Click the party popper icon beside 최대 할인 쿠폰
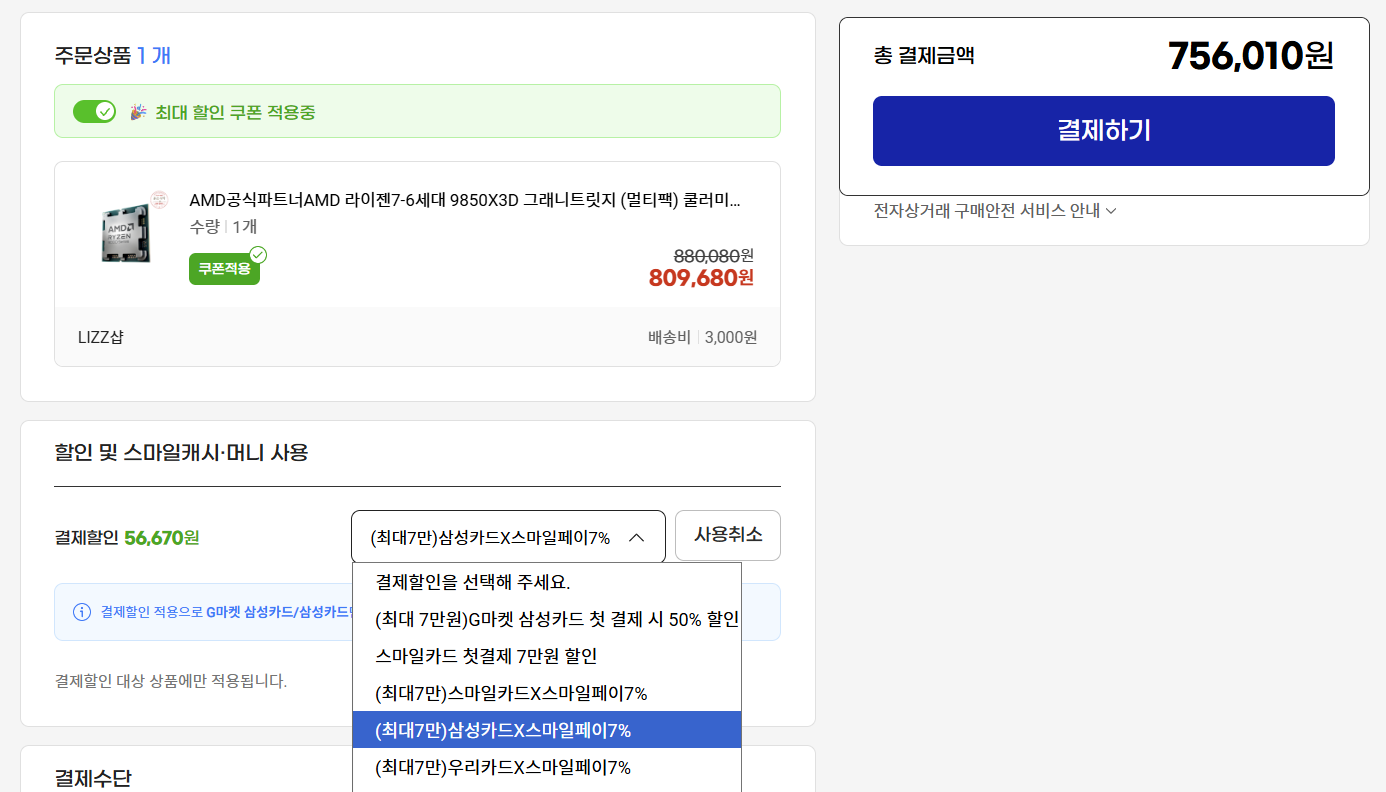This screenshot has width=1386, height=792. [138, 112]
